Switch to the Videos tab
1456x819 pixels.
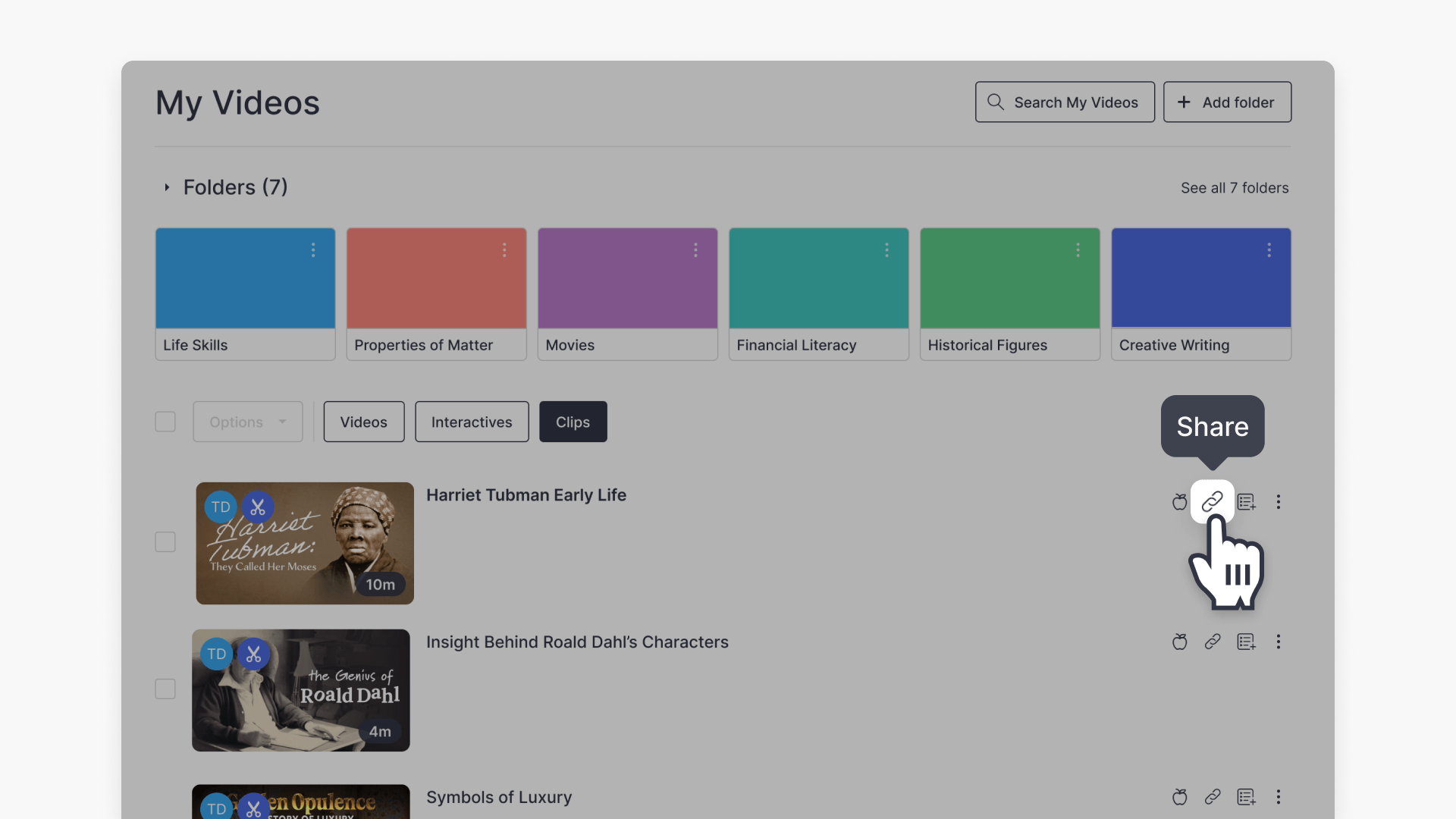[363, 422]
